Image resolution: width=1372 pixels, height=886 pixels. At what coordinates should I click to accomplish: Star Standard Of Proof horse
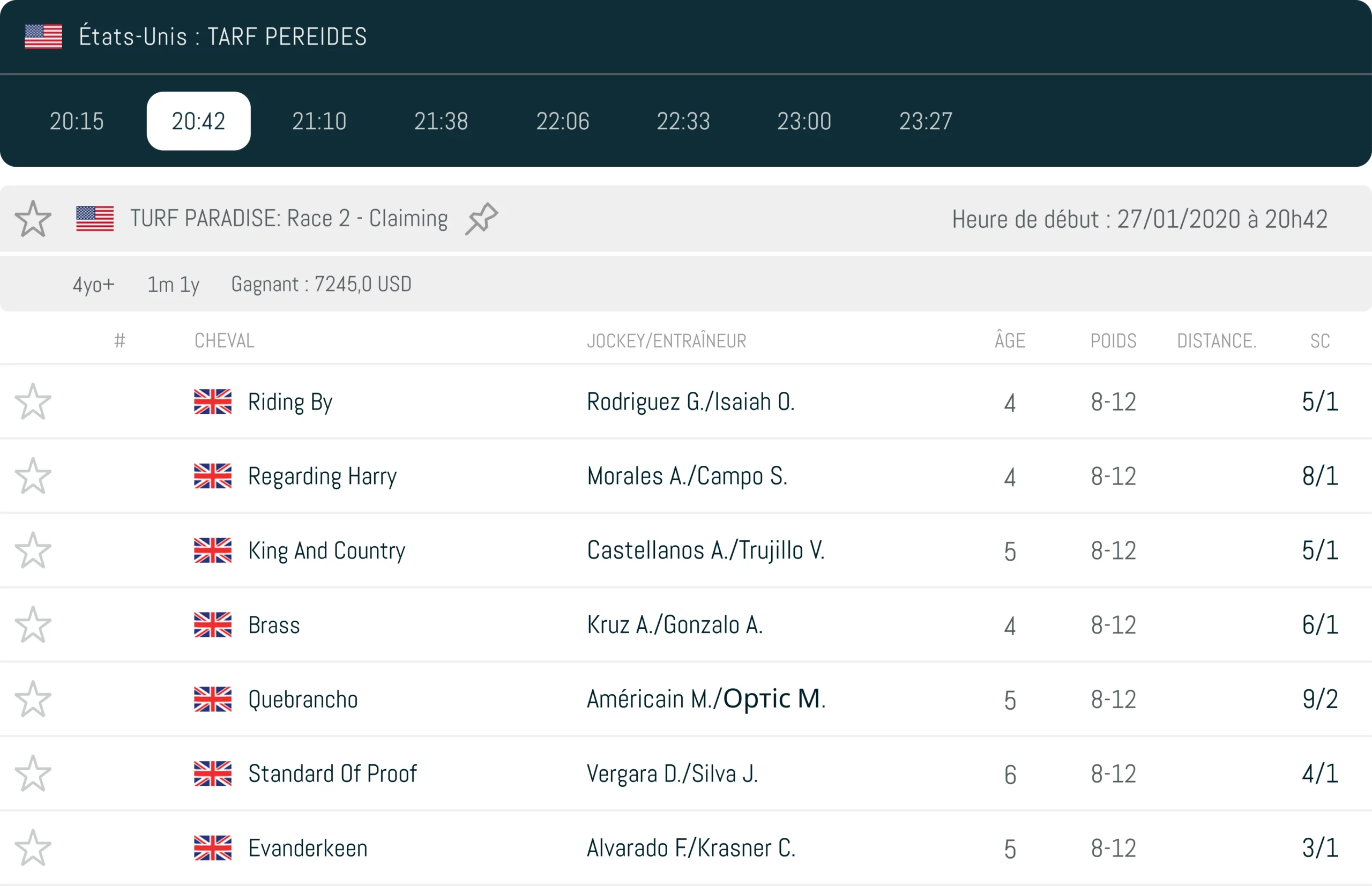33,774
